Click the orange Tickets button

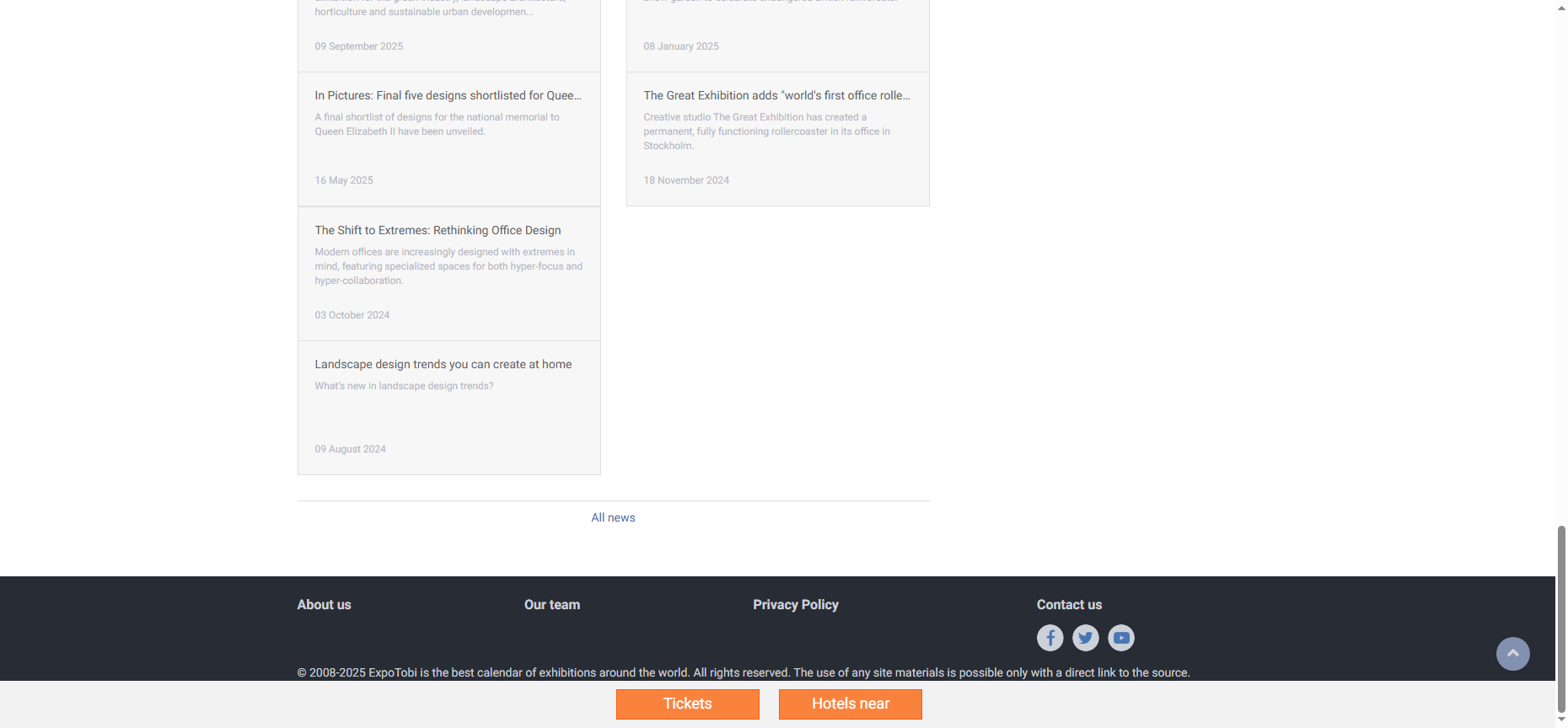point(687,704)
